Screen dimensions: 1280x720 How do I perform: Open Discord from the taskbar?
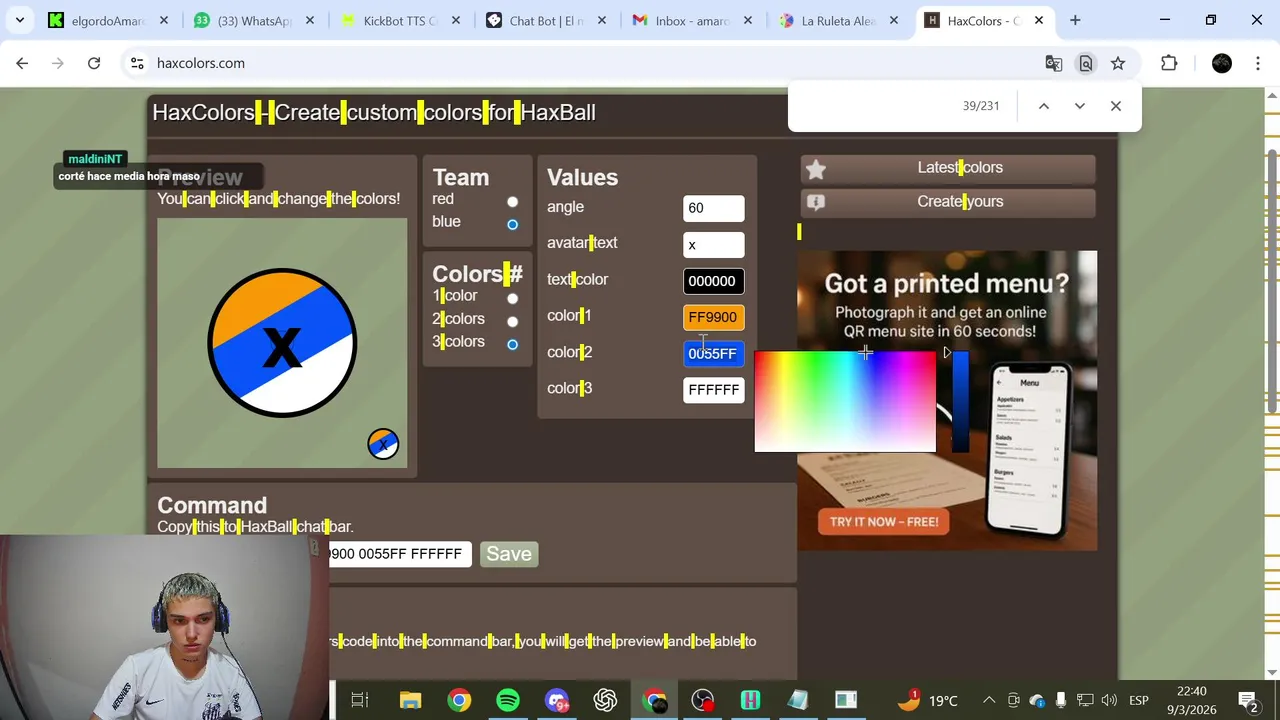click(x=557, y=700)
